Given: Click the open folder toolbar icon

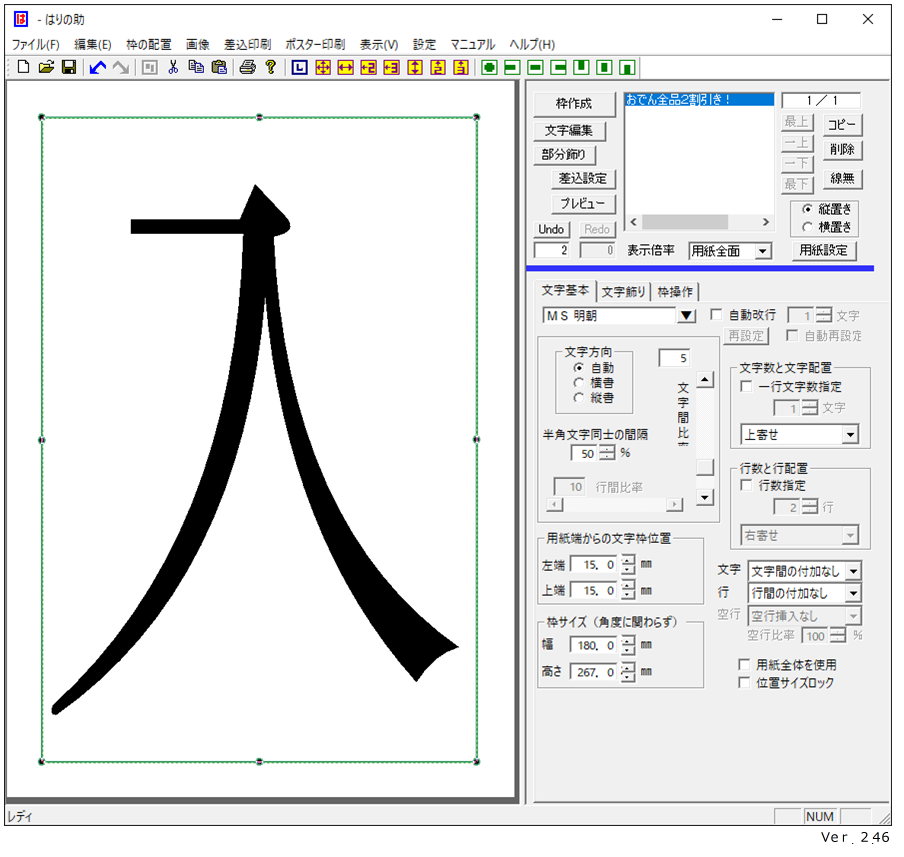Looking at the screenshot, I should pos(46,67).
